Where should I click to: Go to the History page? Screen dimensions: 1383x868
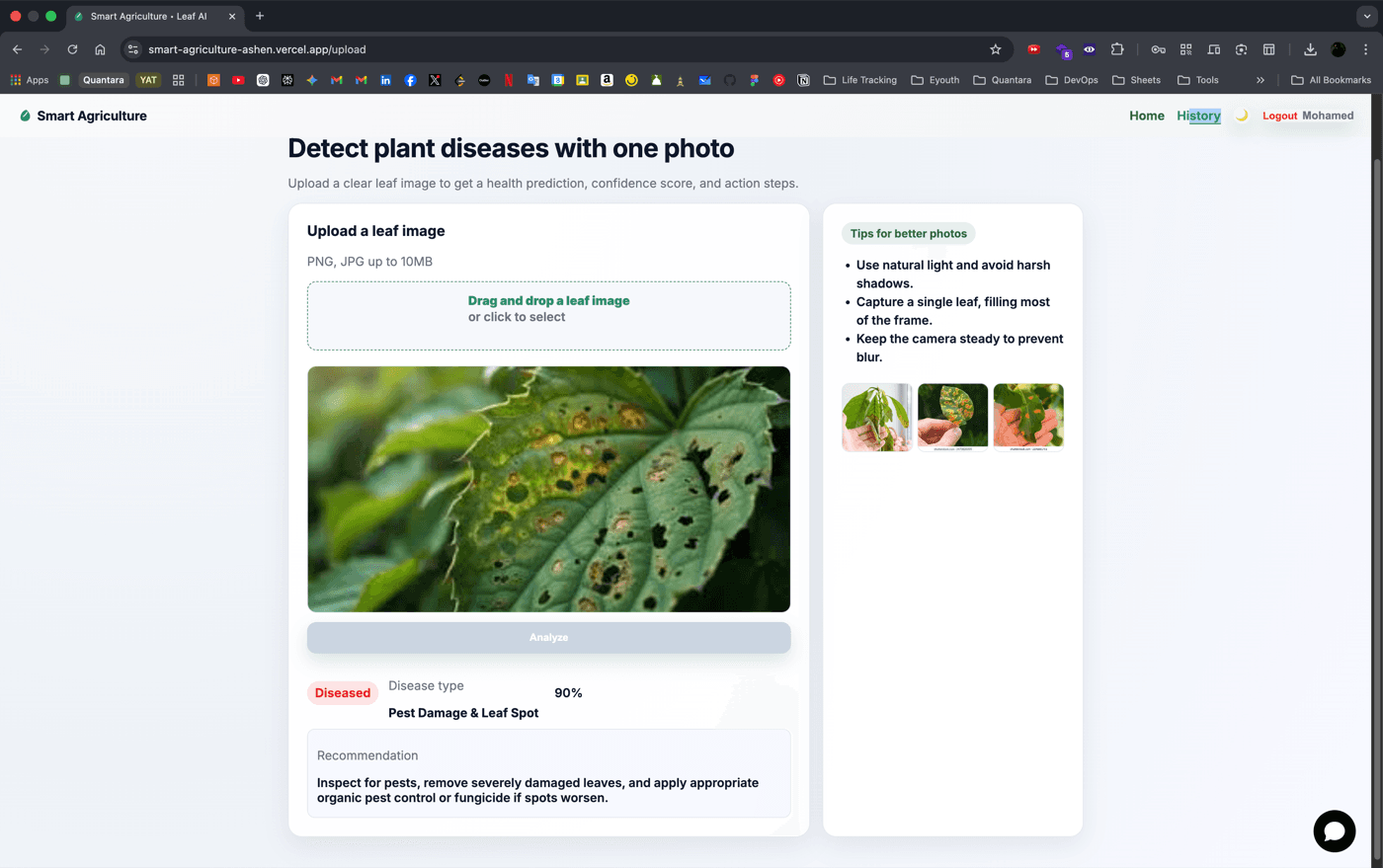[x=1198, y=116]
